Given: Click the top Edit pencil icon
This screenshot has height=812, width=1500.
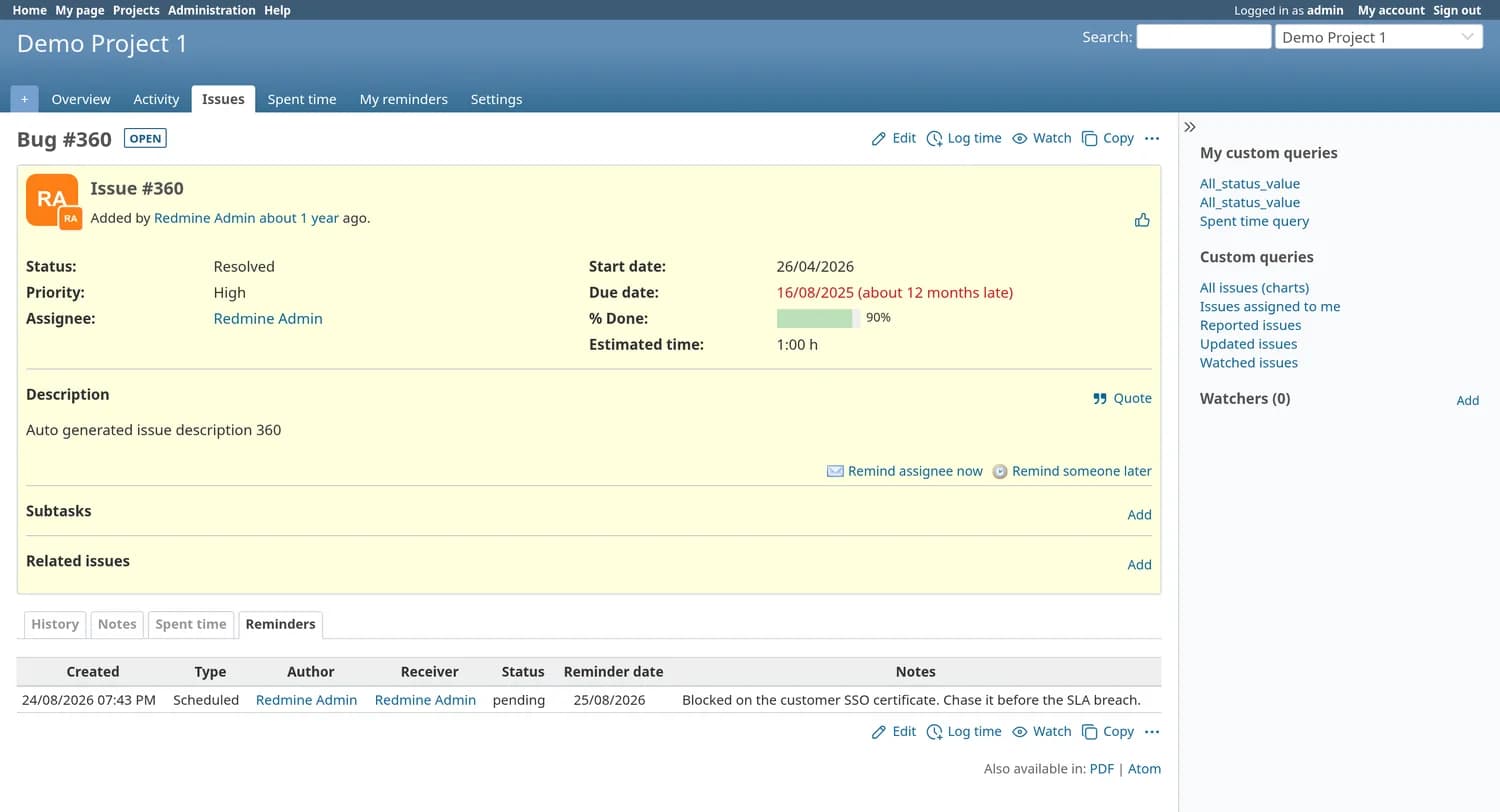Looking at the screenshot, I should [879, 139].
